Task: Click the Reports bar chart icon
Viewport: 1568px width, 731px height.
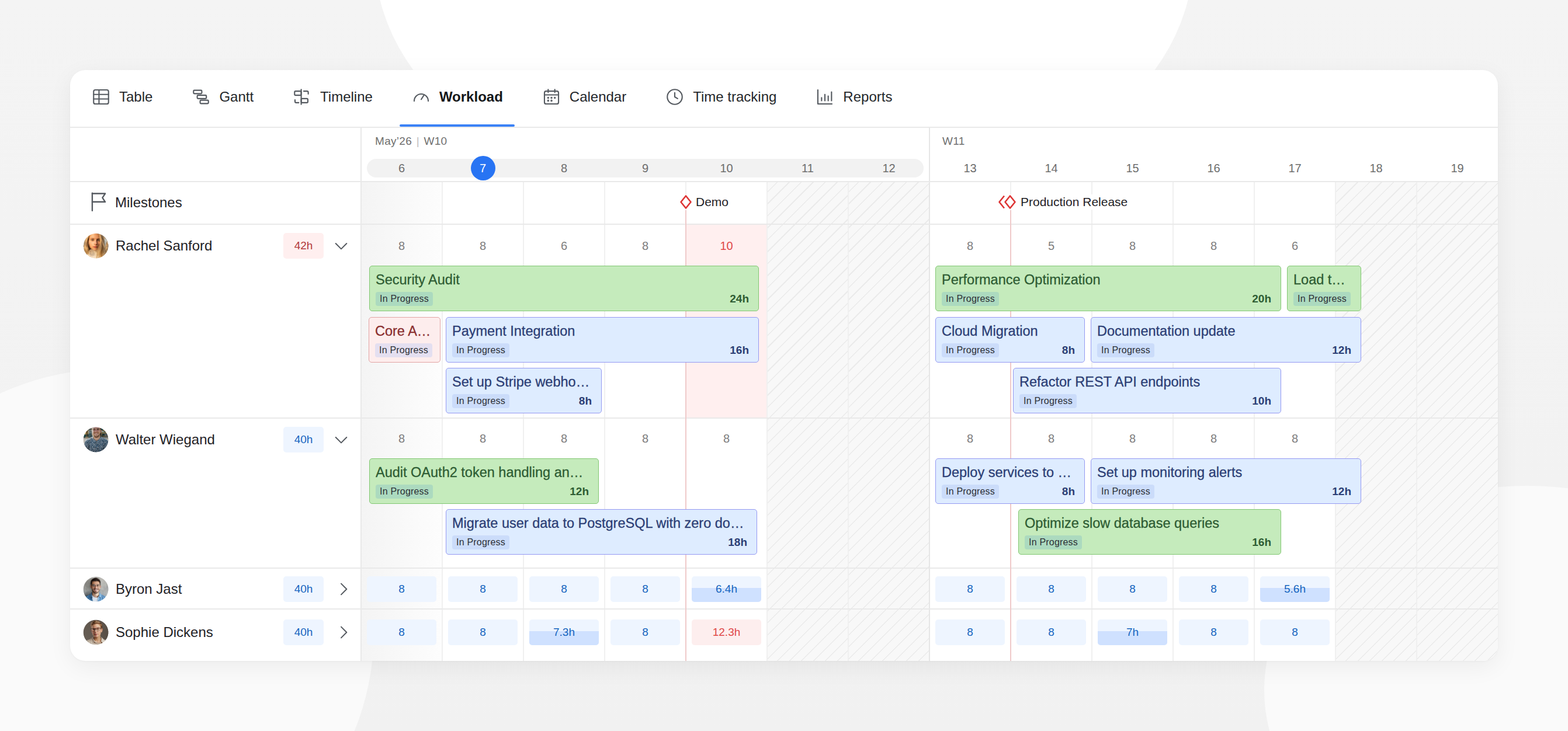Action: [x=825, y=98]
